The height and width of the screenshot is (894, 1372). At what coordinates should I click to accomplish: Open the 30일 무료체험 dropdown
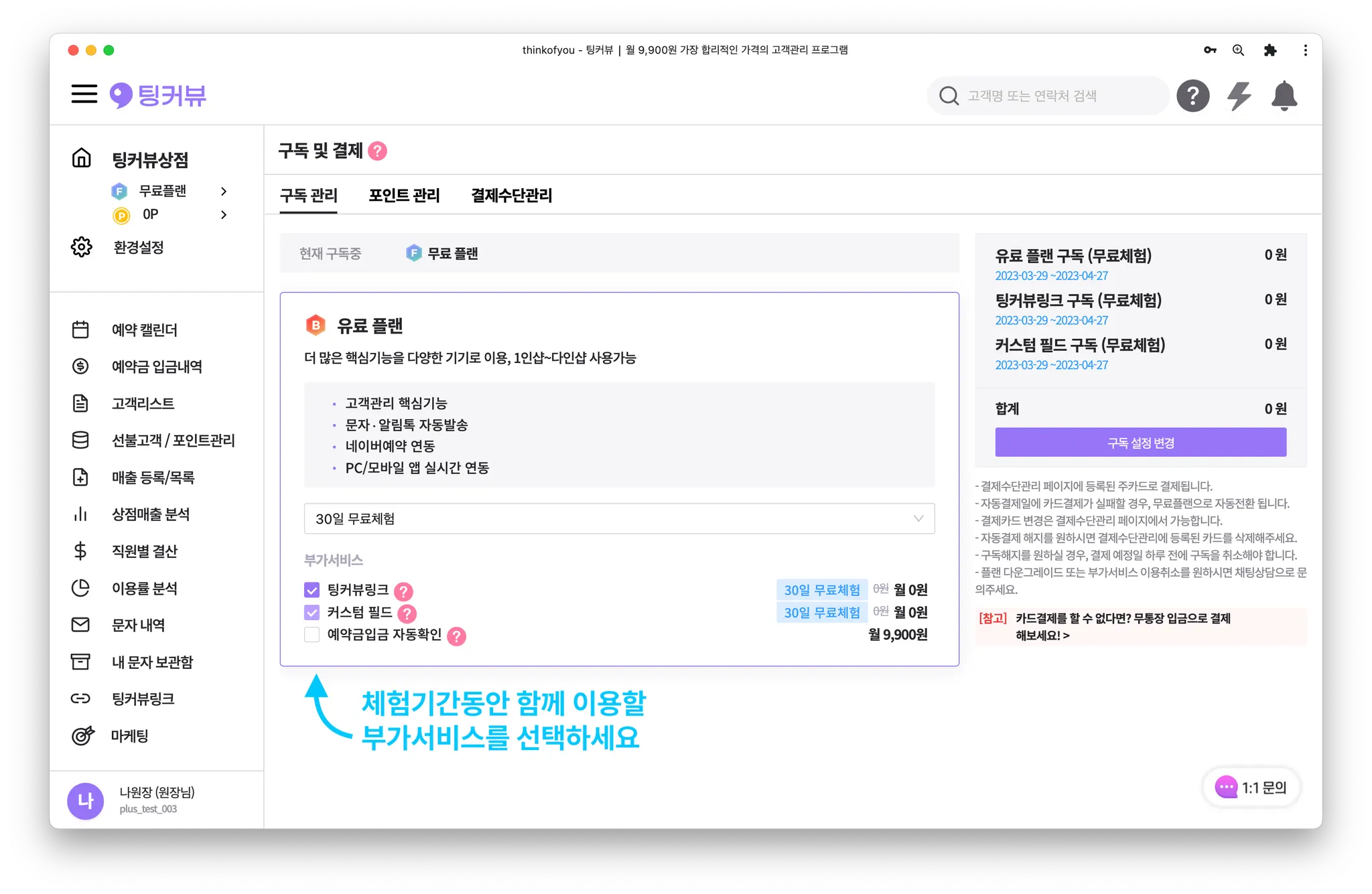coord(619,519)
